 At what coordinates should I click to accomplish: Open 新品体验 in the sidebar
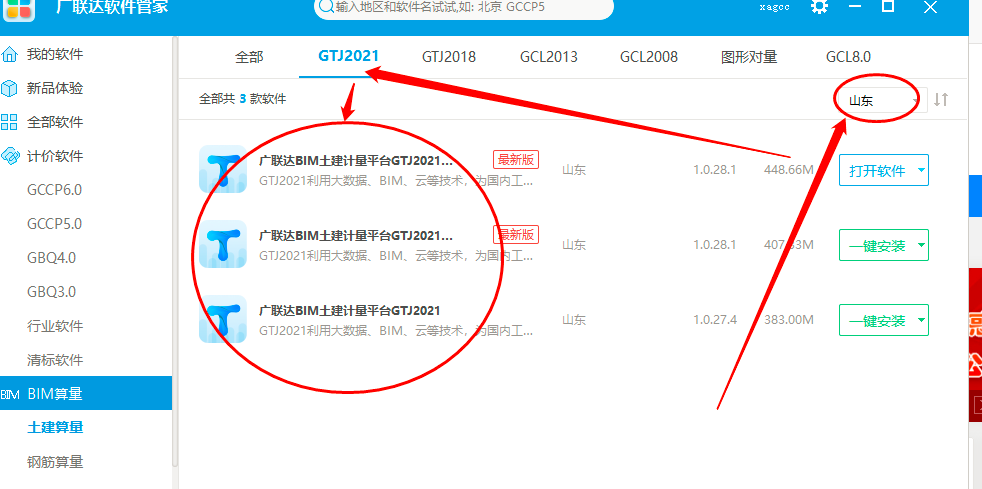(54, 88)
